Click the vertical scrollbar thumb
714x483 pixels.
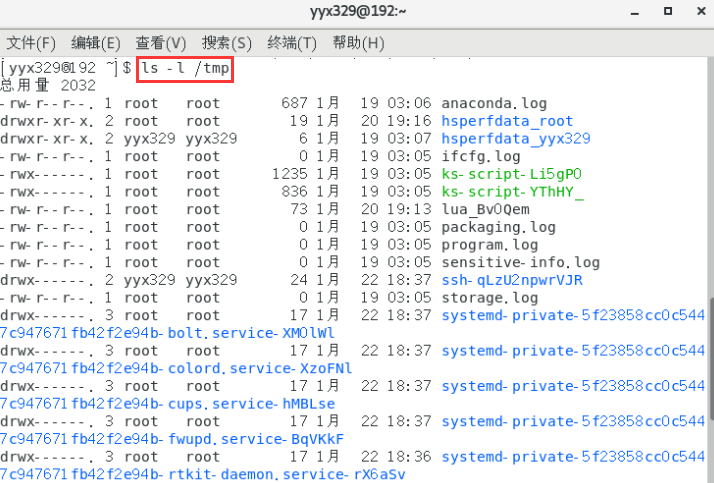711,360
